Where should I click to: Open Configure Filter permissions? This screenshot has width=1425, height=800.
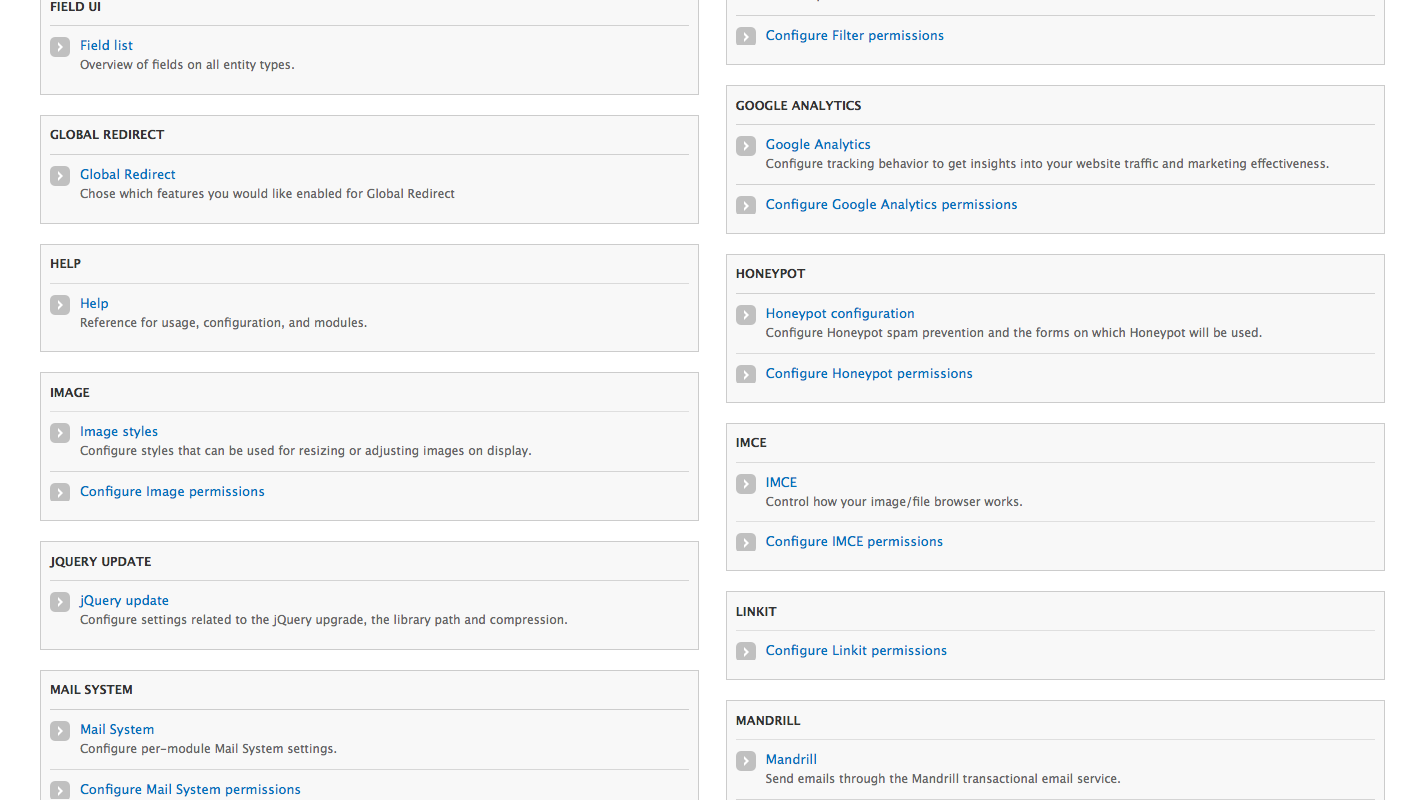point(854,35)
